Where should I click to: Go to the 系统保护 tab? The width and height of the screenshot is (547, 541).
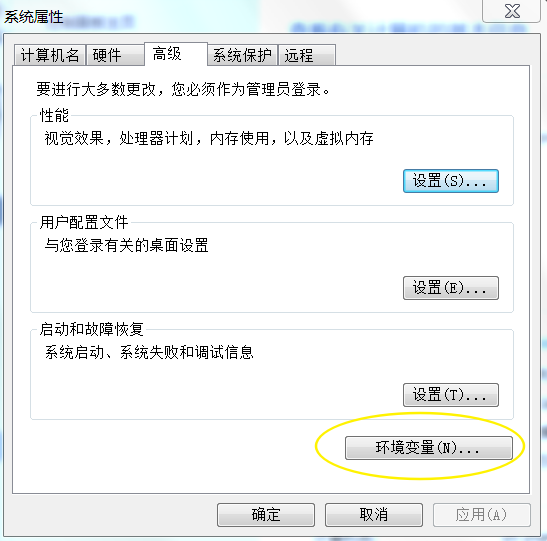[242, 55]
